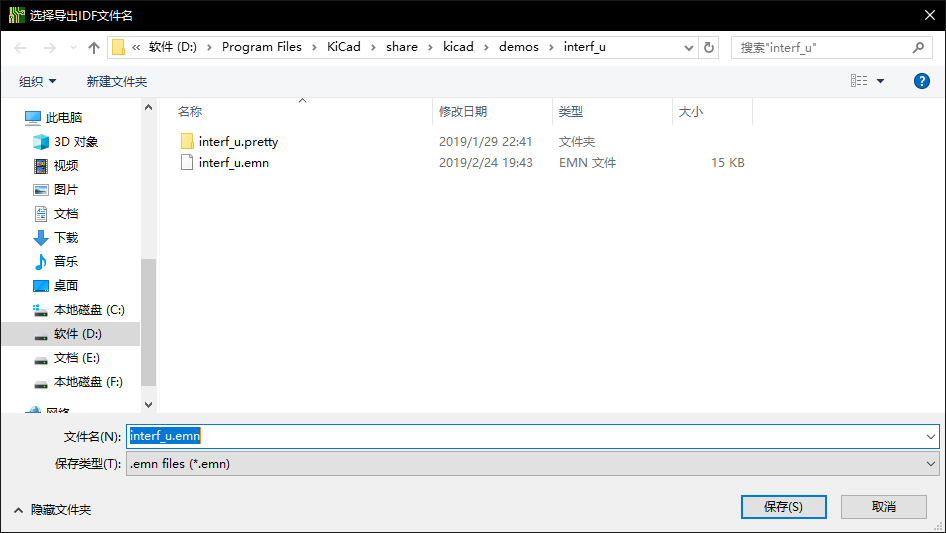Open the 组织 menu
Image resolution: width=946 pixels, height=533 pixels.
(x=38, y=81)
